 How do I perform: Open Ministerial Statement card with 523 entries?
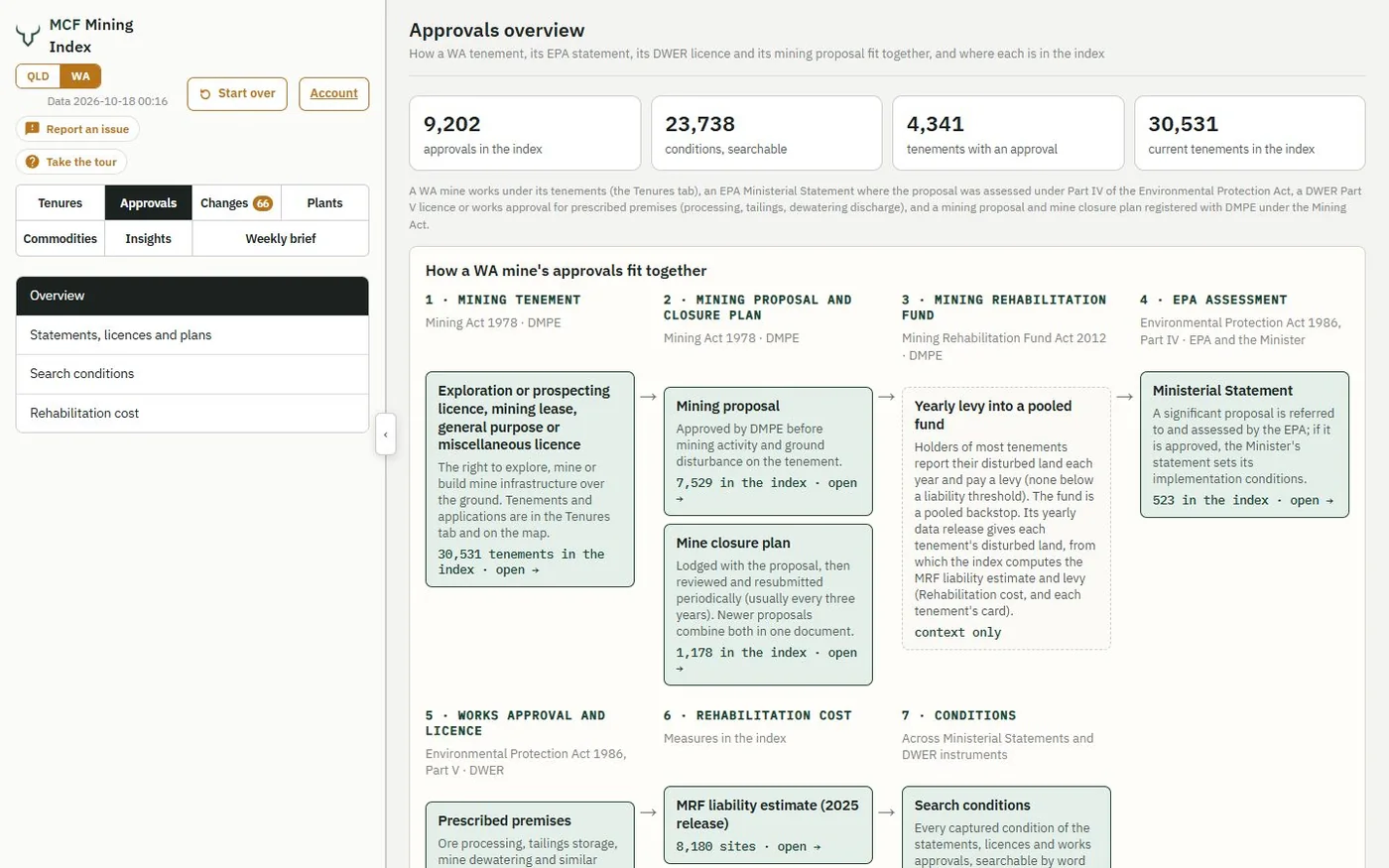[1244, 444]
